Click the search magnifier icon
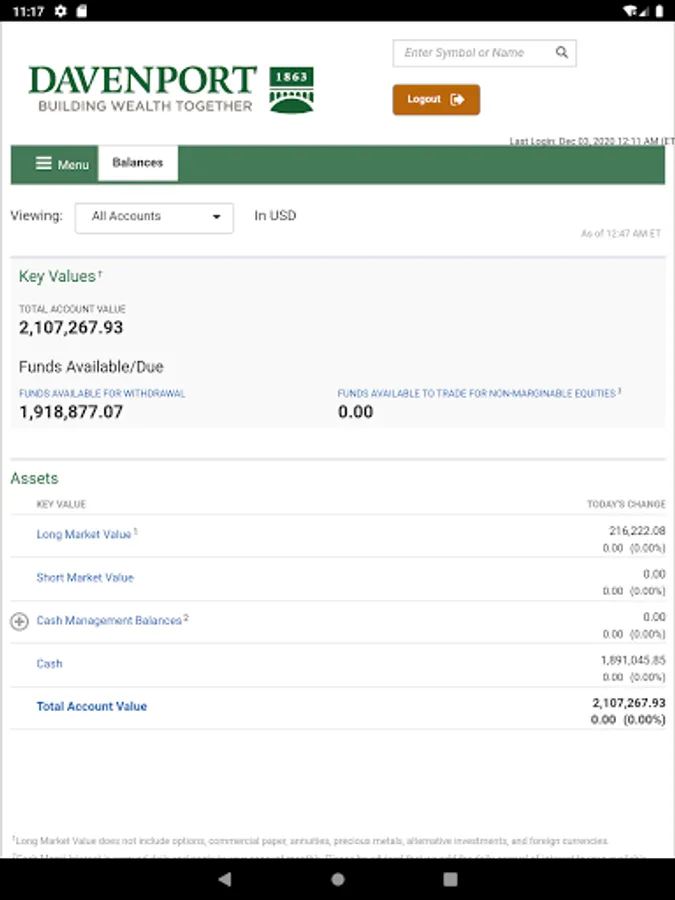This screenshot has height=900, width=675. (562, 53)
